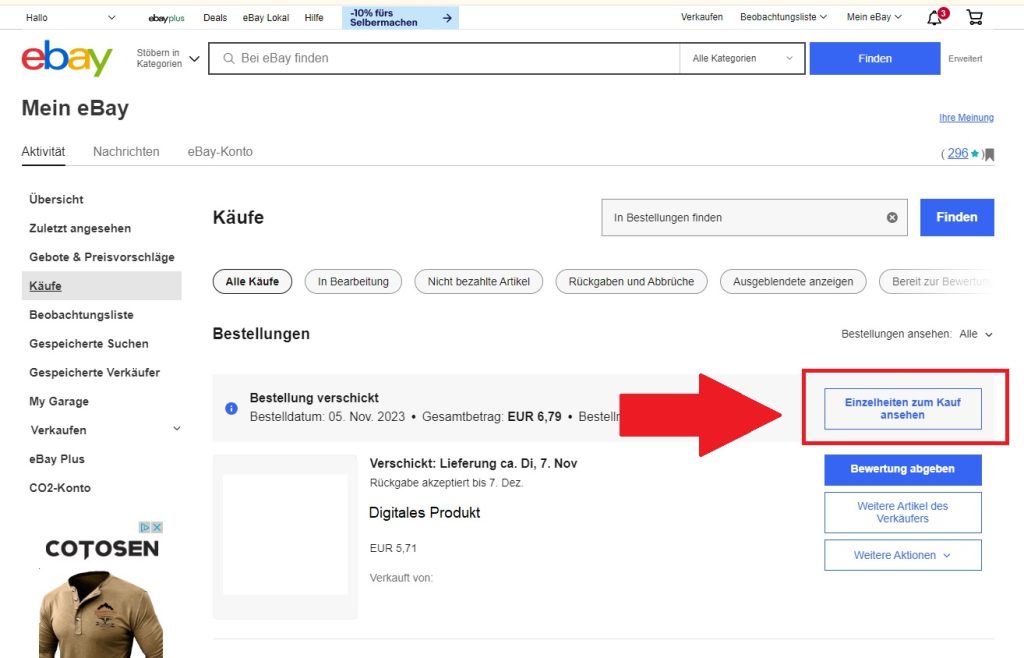Screen dimensions: 1024x658
Task: Click the eBay logo
Action: [x=66, y=58]
